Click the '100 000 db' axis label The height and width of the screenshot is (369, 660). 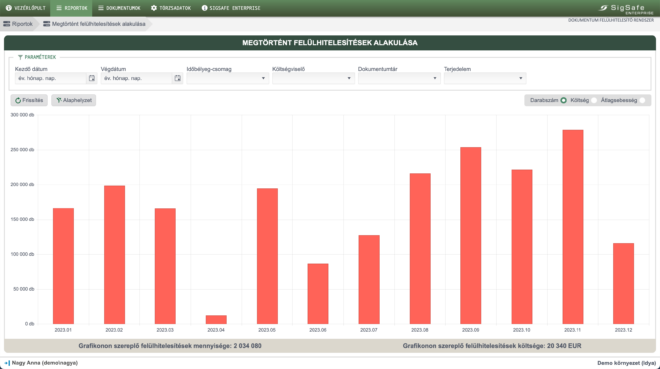pyautogui.click(x=22, y=255)
